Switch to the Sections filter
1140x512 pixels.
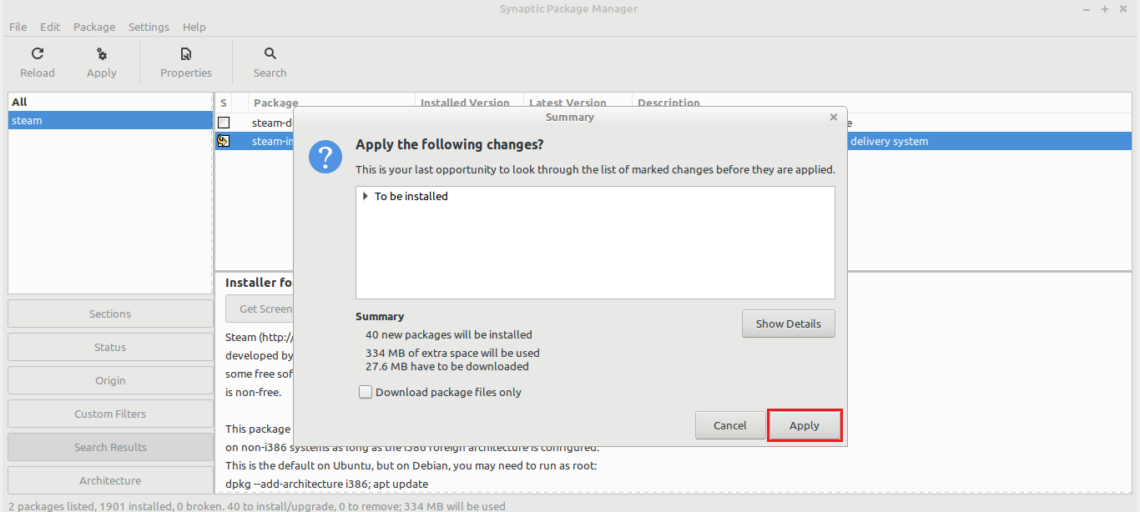coord(110,314)
